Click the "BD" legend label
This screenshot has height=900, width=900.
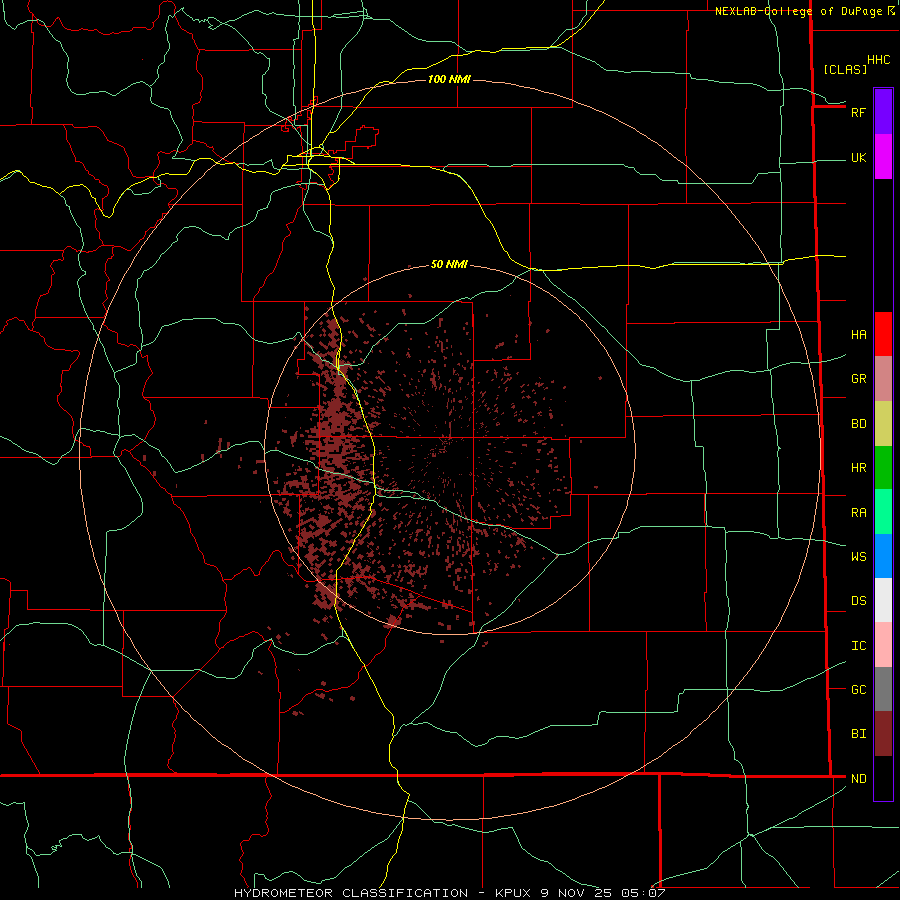858,423
